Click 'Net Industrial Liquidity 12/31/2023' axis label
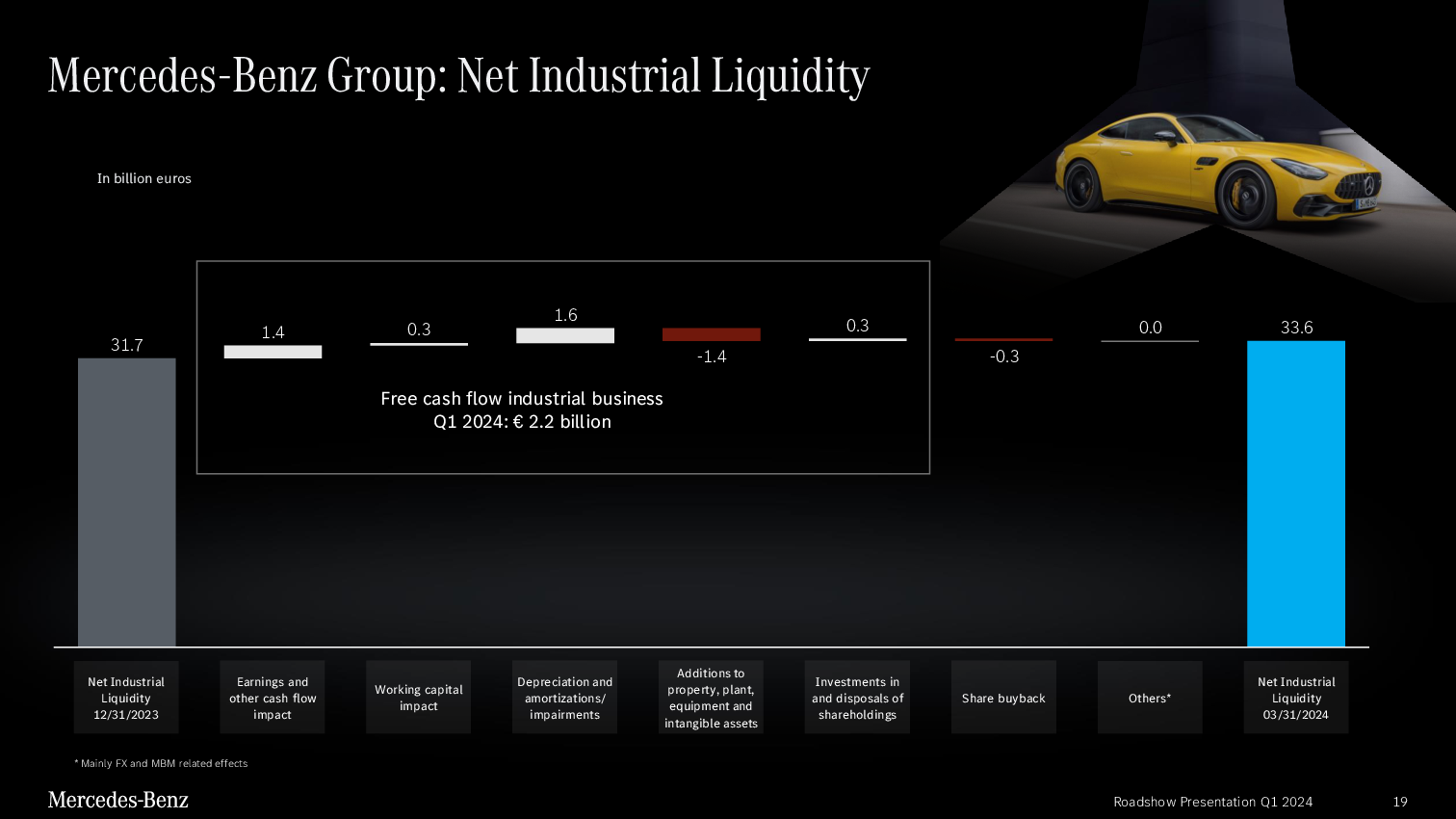Viewport: 1456px width, 819px height. pos(126,698)
